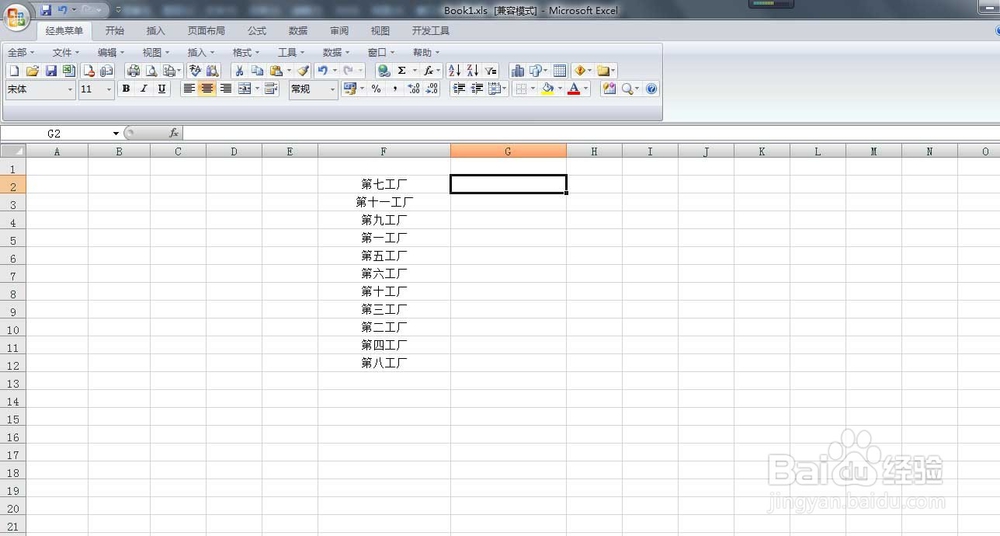The width and height of the screenshot is (1000, 536).
Task: Toggle Align Right
Action: [x=226, y=89]
